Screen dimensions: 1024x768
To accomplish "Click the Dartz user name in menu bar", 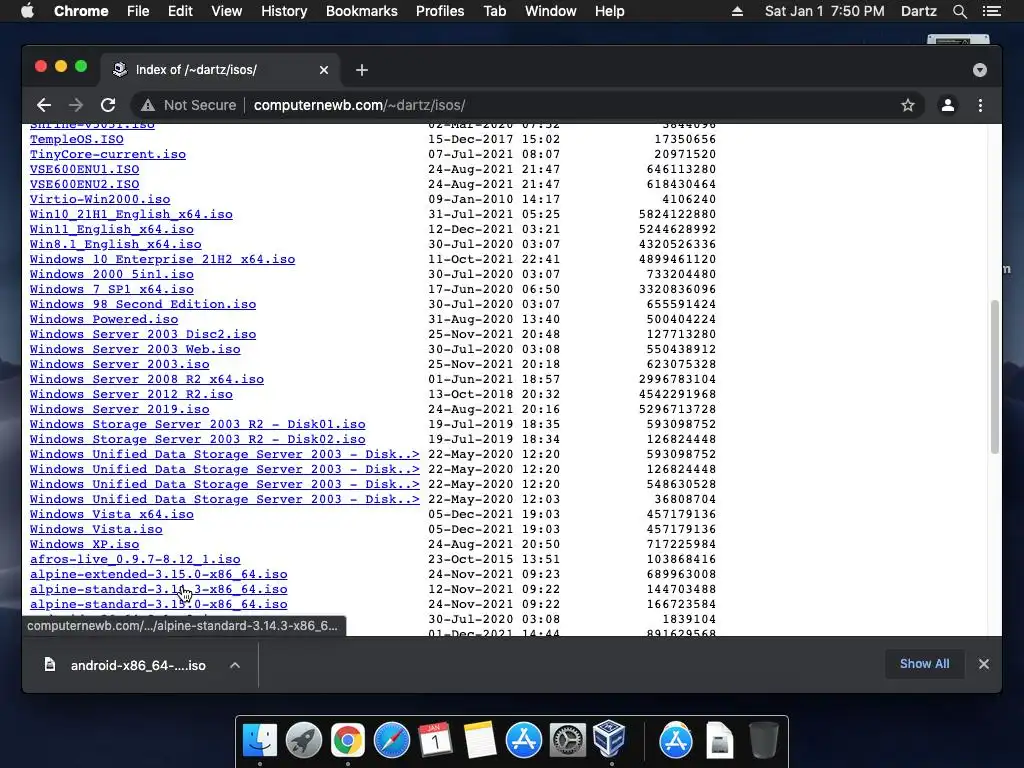I will (918, 11).
